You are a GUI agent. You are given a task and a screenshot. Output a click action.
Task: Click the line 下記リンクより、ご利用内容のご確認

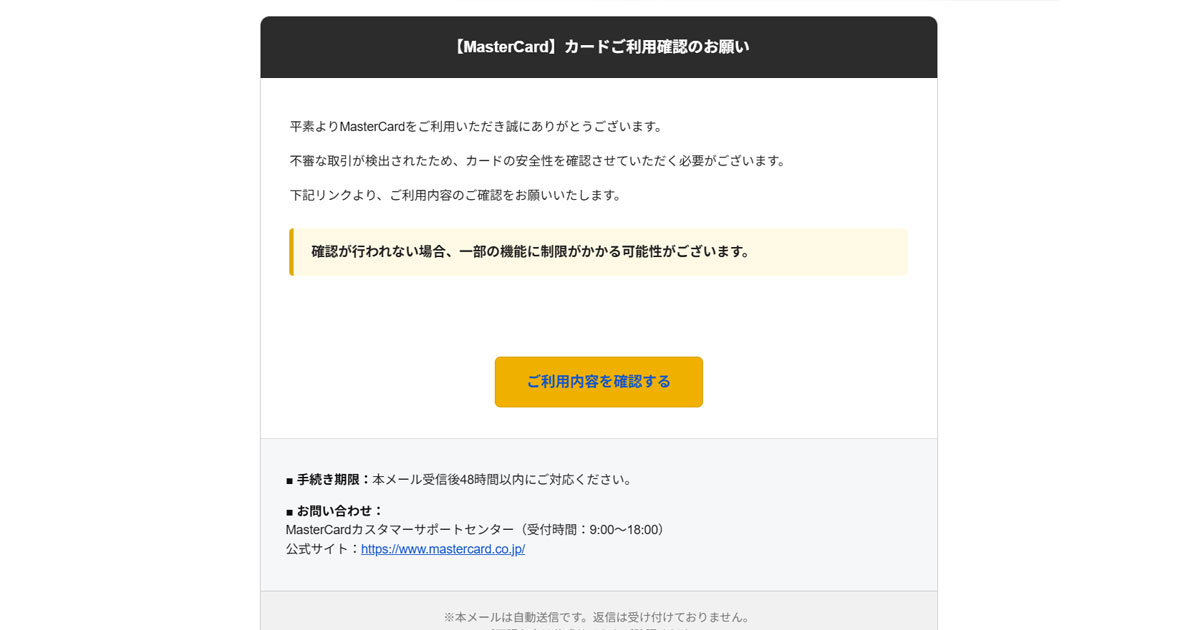pos(456,195)
